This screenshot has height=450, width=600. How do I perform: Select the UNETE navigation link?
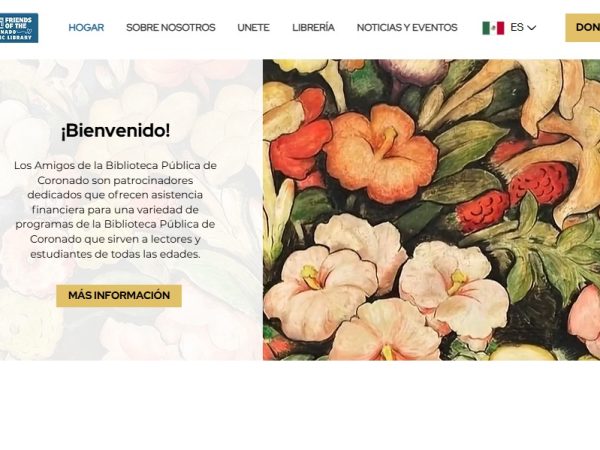(x=253, y=28)
